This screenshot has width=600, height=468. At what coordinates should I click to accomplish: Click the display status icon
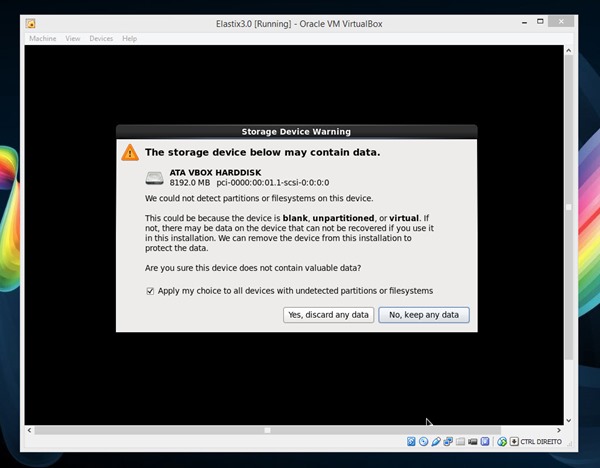[473, 442]
